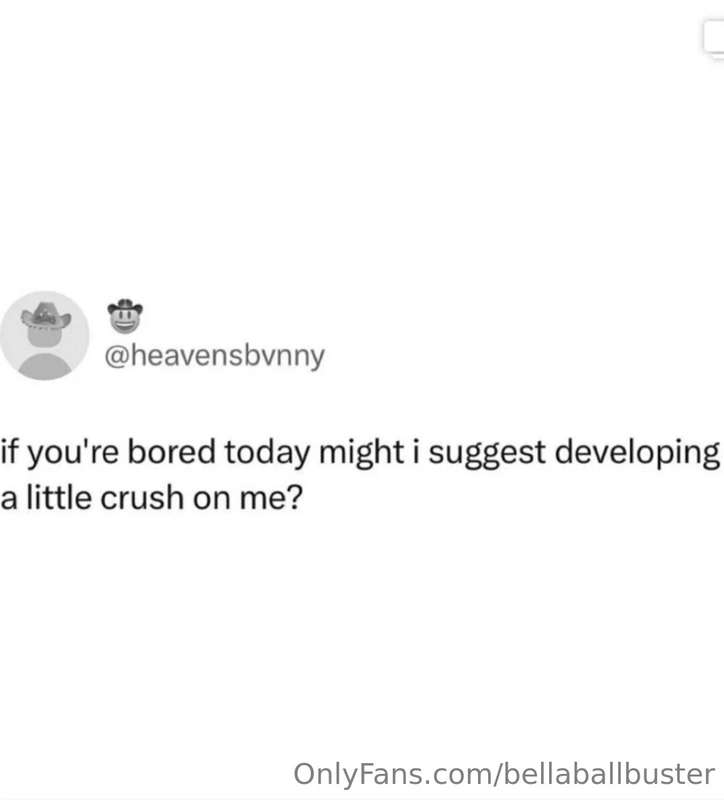Click the word 'developing' in the tweet
This screenshot has height=800, width=724.
pyautogui.click(x=637, y=453)
